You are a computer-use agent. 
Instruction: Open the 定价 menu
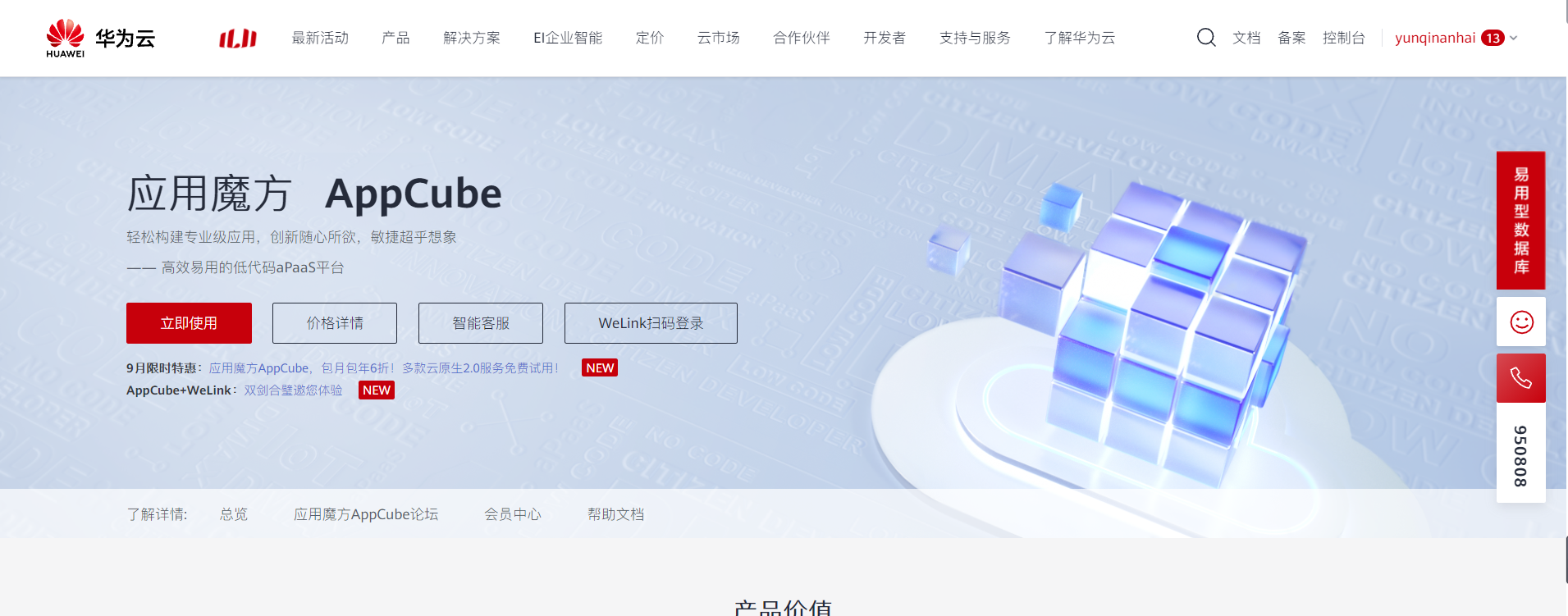(x=650, y=38)
